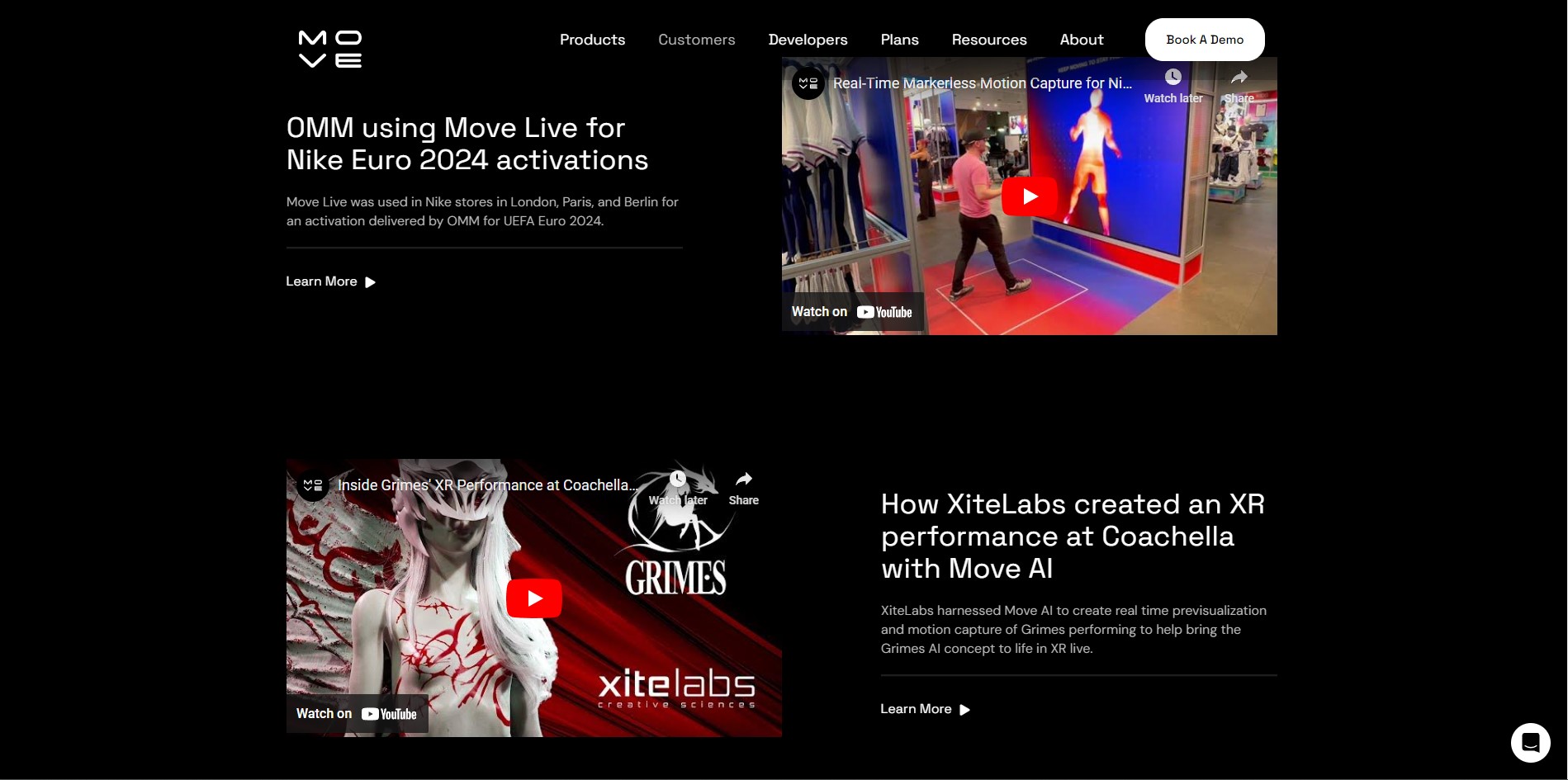Go to the Plans page
Screen dimensions: 1568x780
(899, 40)
